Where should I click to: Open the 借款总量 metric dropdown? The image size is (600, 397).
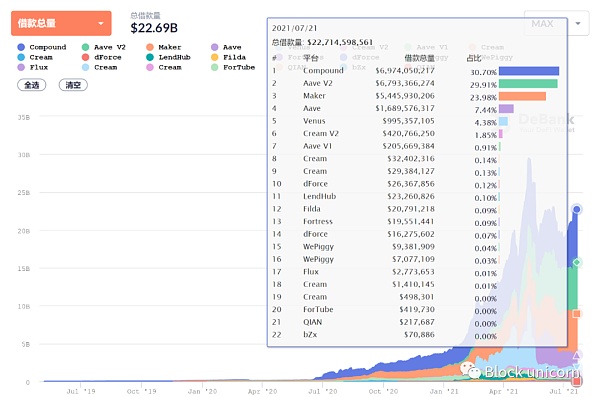[61, 23]
